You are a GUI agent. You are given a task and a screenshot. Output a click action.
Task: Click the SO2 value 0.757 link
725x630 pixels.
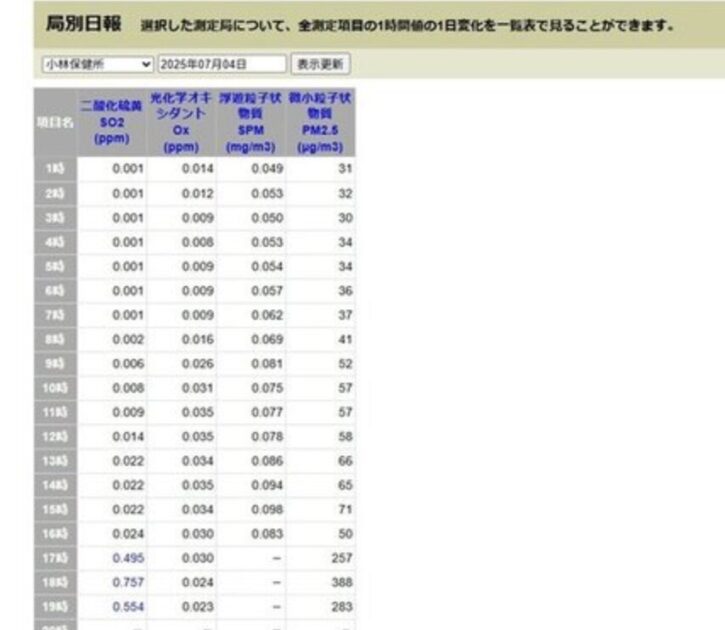[x=129, y=580]
